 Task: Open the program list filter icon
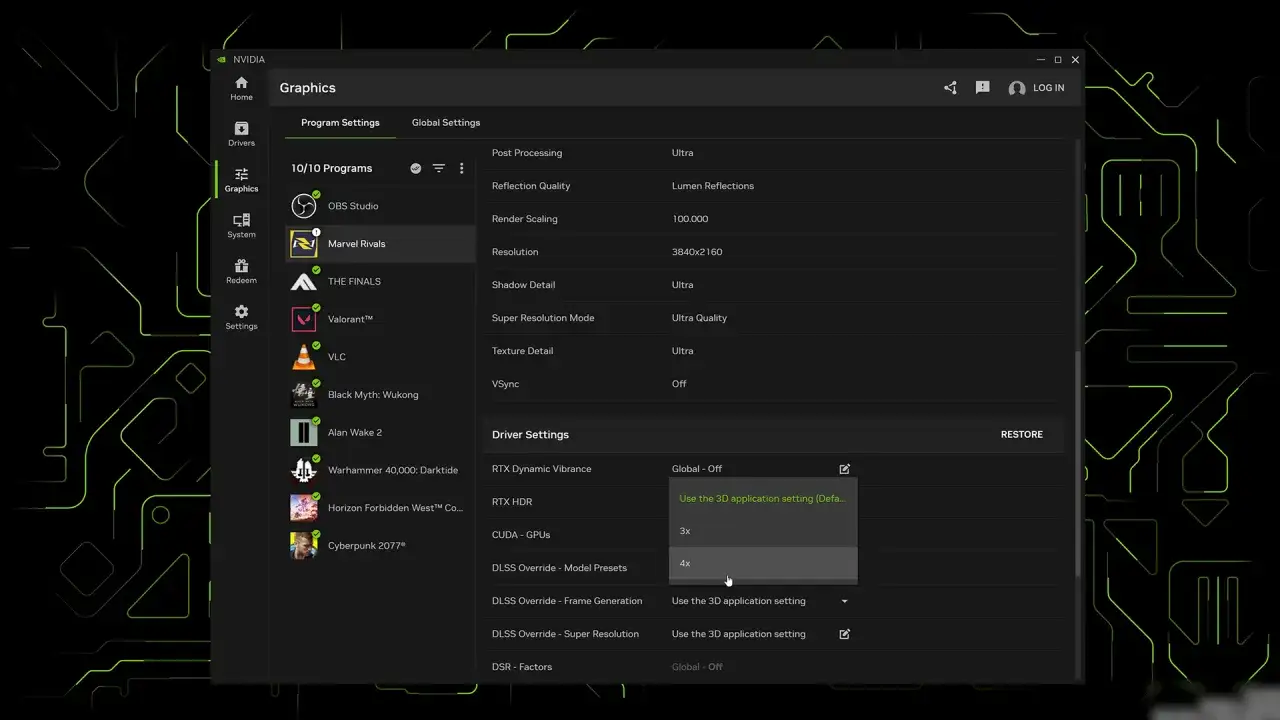(x=438, y=169)
